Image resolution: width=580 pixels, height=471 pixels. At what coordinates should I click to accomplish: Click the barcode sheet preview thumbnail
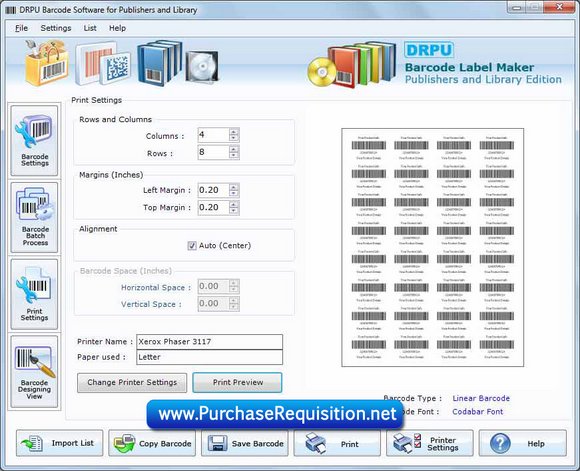[x=432, y=248]
